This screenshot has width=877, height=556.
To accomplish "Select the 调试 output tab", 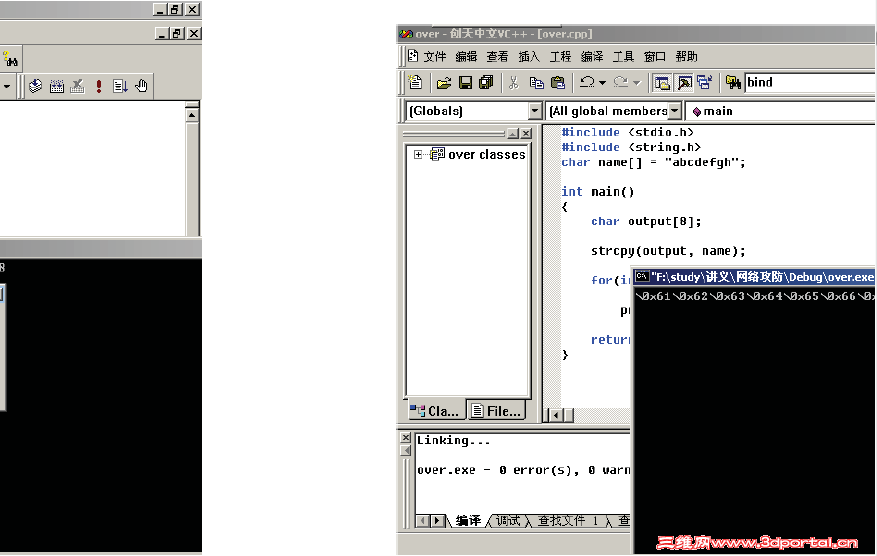I will coord(508,521).
